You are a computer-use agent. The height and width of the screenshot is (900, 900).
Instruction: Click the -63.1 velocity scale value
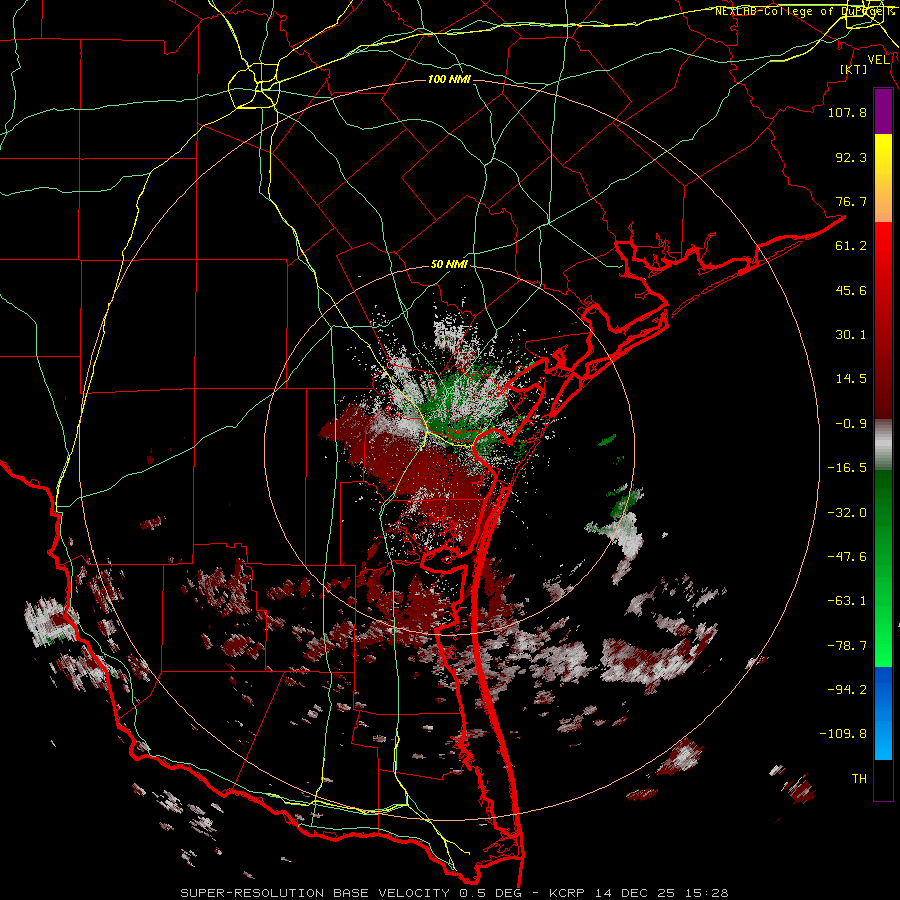coord(847,601)
